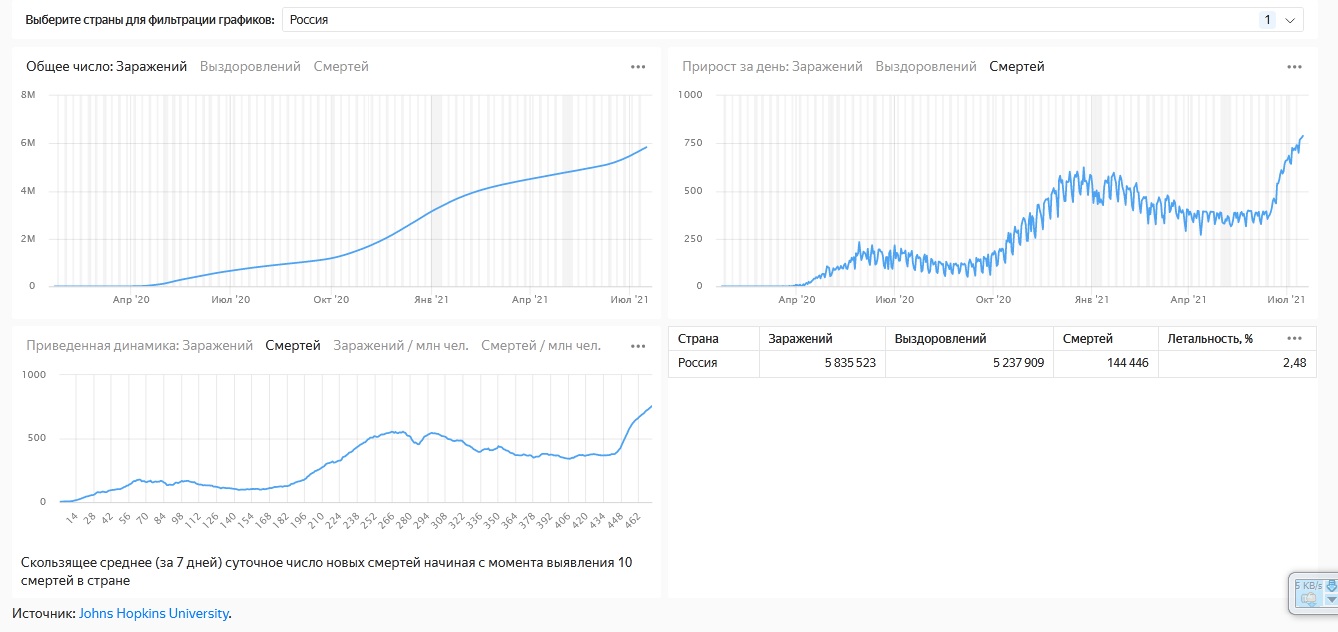Switch normalized dynamics chart to Заражений
This screenshot has height=632, width=1338.
(217, 346)
